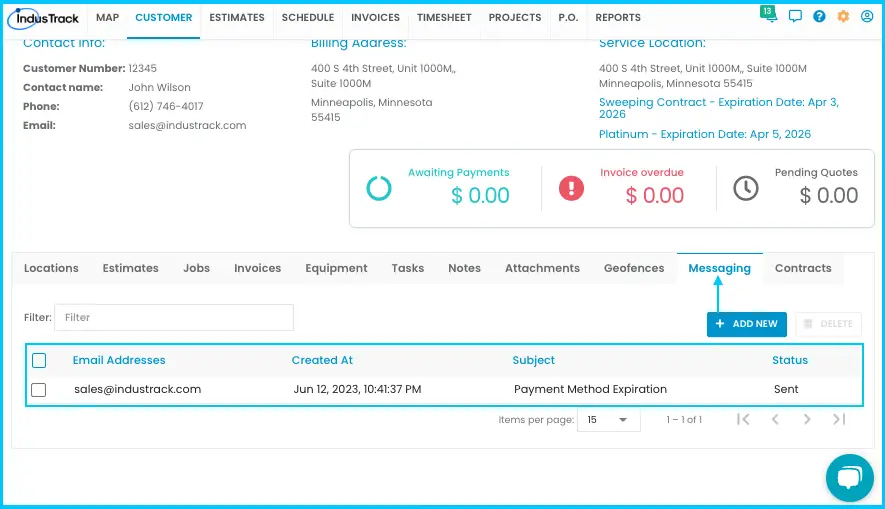This screenshot has width=885, height=509.
Task: Open the INVOICES menu
Action: pos(375,17)
